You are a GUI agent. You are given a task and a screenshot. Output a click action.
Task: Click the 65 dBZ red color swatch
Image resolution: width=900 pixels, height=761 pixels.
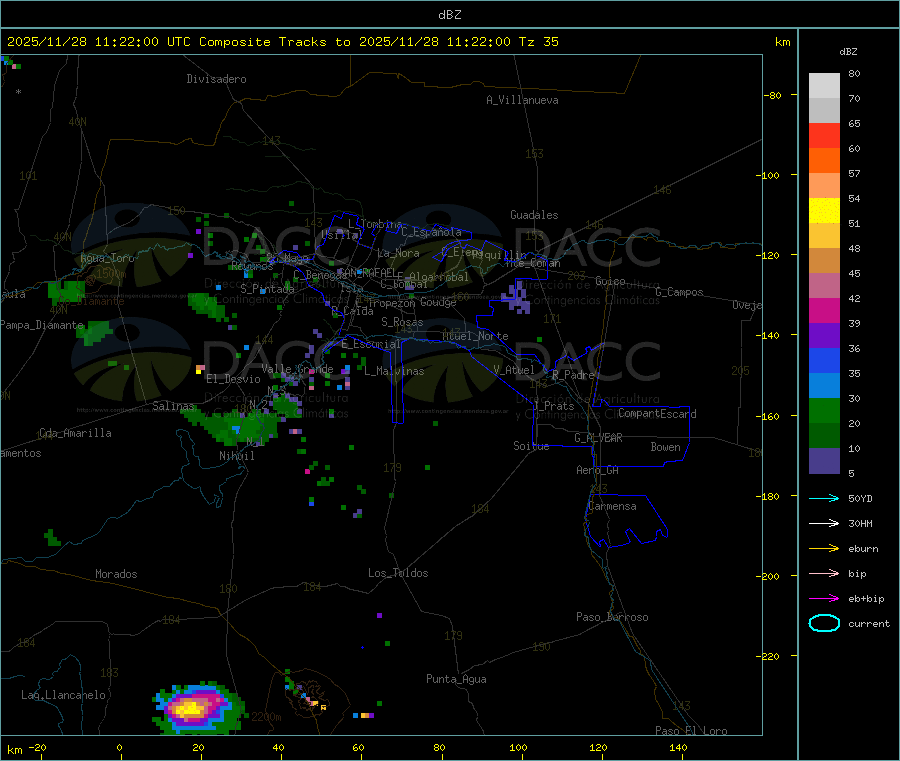click(x=824, y=135)
